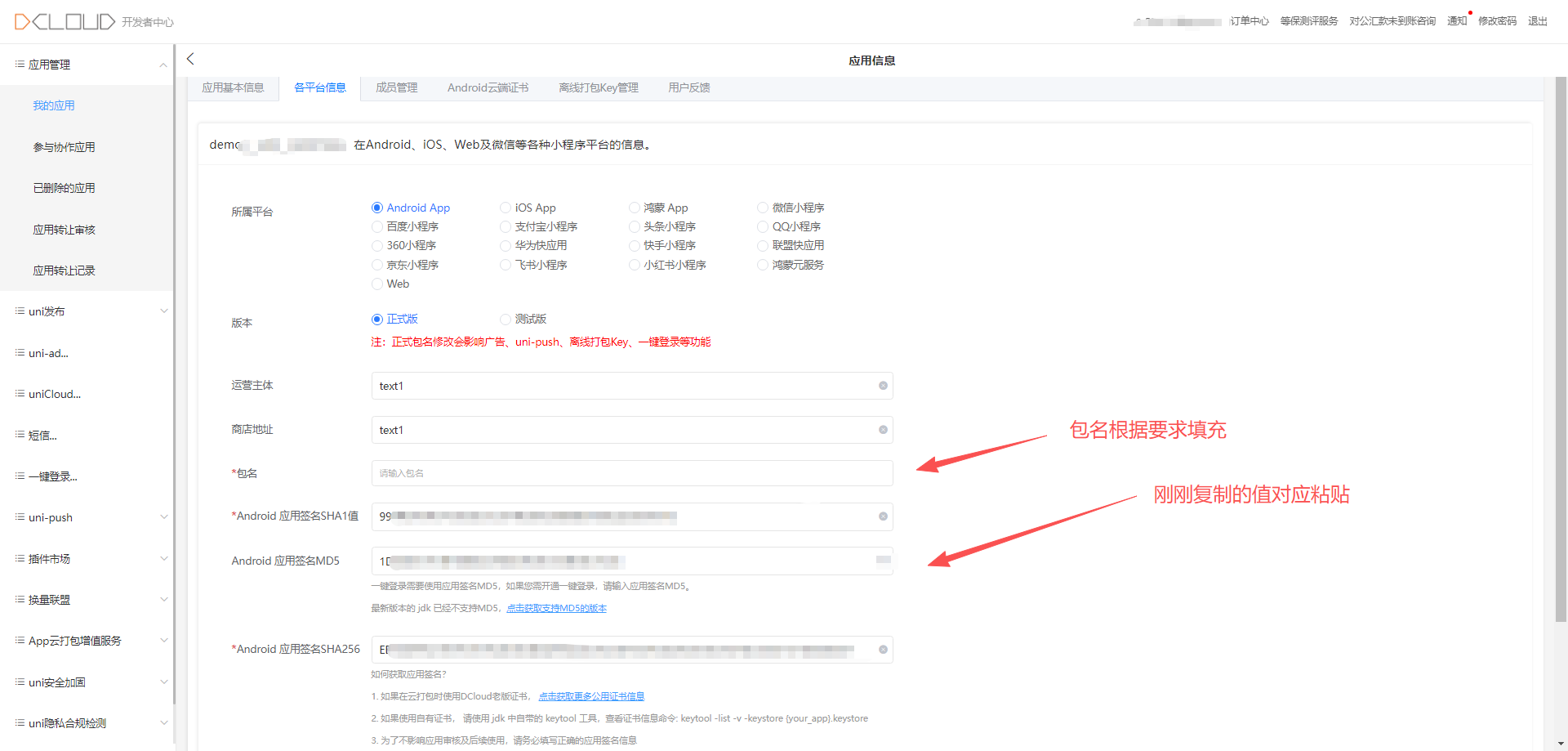1568x751 pixels.
Task: Click the DCloud logo in the header
Action: point(65,21)
